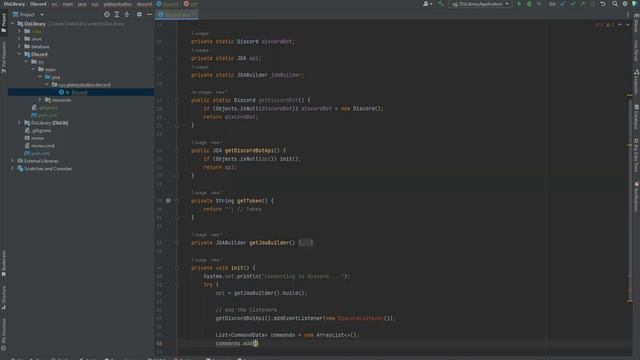Click DisLibrary breadcrumb in navigation bar

pos(14,4)
